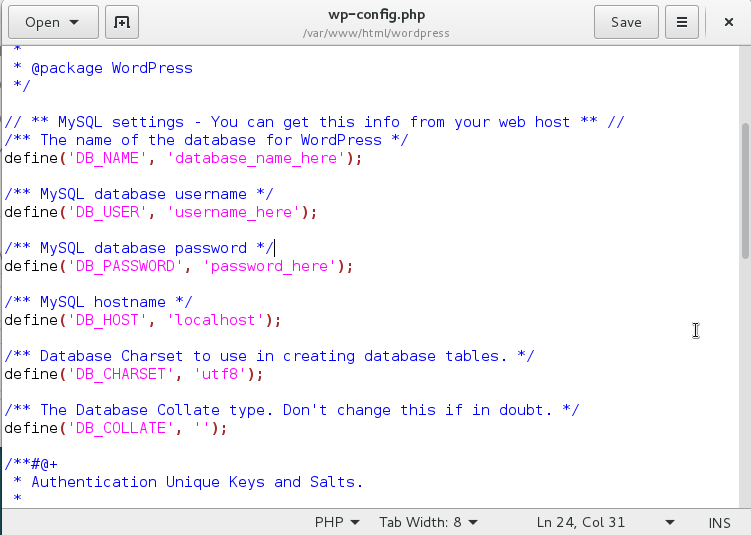Place cursor on 'database_name_here' value
751x535 pixels.
256,158
